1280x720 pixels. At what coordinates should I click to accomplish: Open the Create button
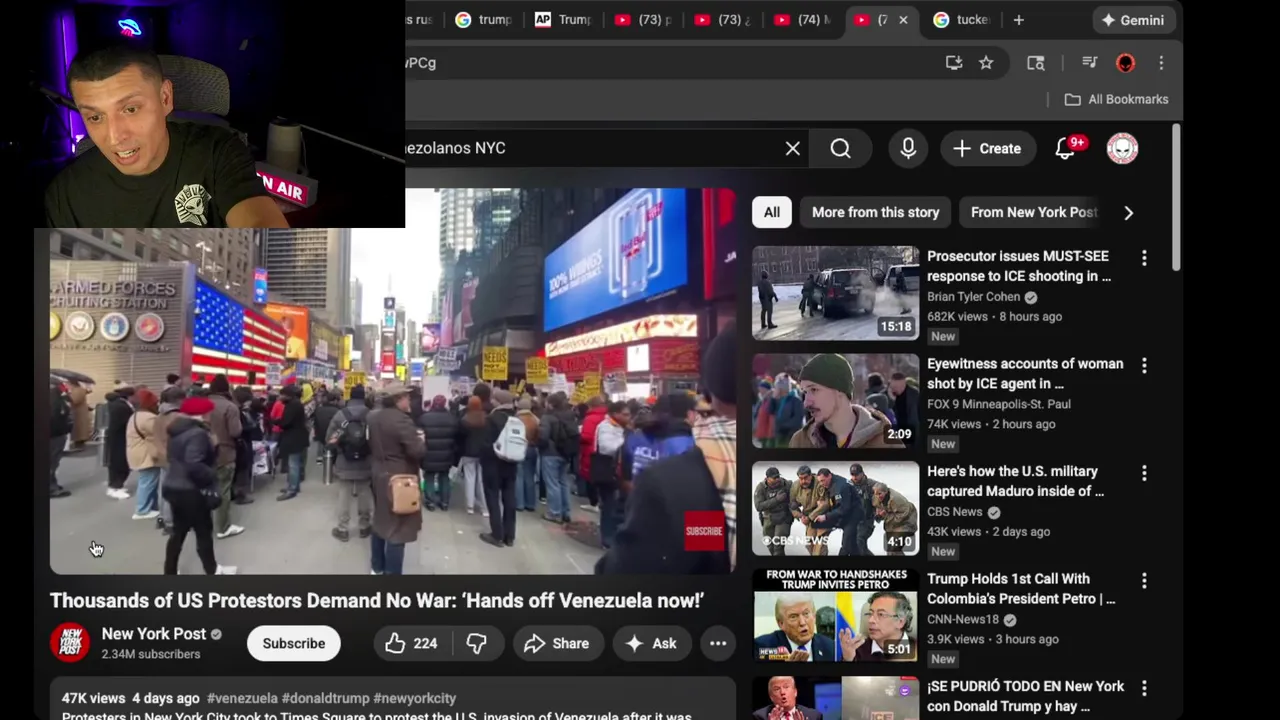[987, 148]
